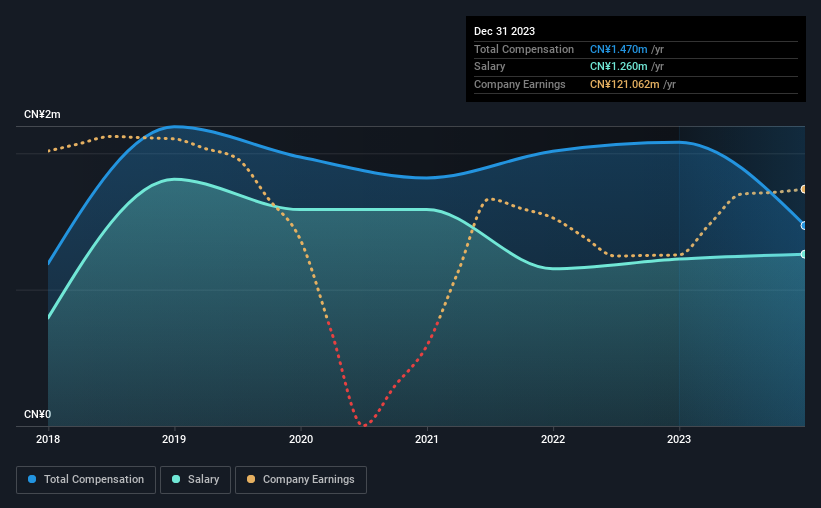Toggle the Company Earnings legend button
Image resolution: width=821 pixels, height=508 pixels.
(x=301, y=479)
